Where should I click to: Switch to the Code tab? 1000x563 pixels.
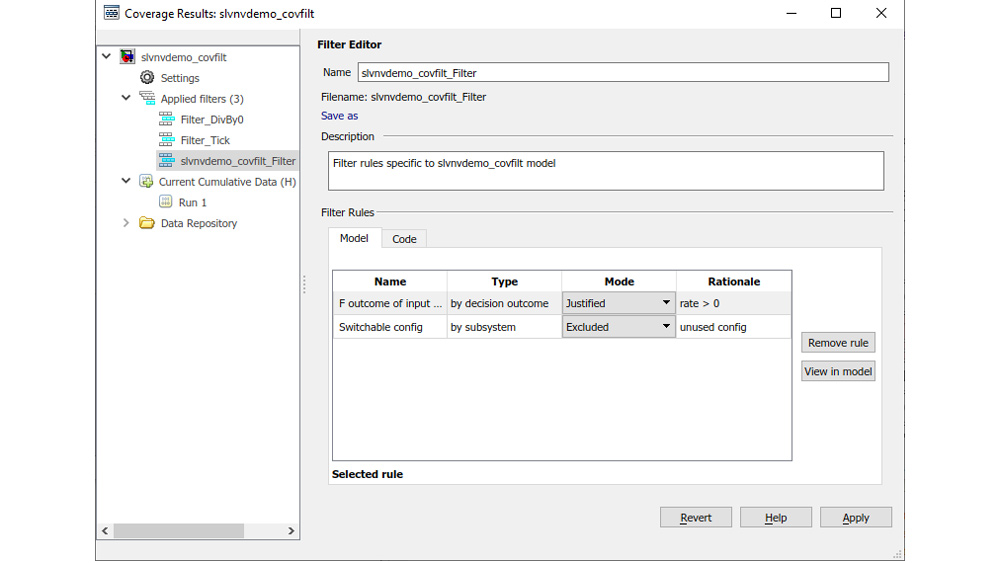click(x=404, y=239)
